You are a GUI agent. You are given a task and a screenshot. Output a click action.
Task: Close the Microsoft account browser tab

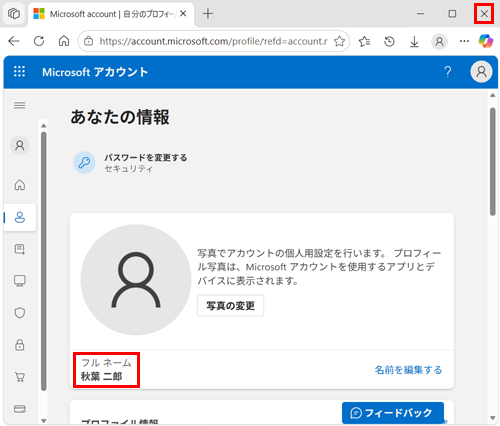(x=183, y=14)
